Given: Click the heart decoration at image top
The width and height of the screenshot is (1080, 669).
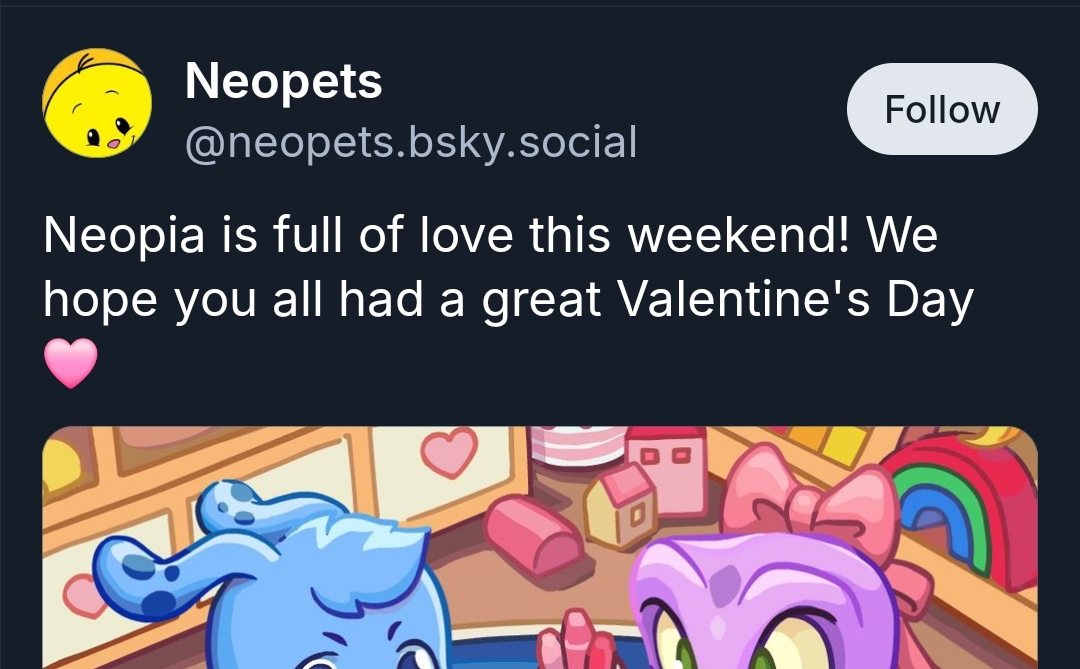Looking at the screenshot, I should pos(449,451).
